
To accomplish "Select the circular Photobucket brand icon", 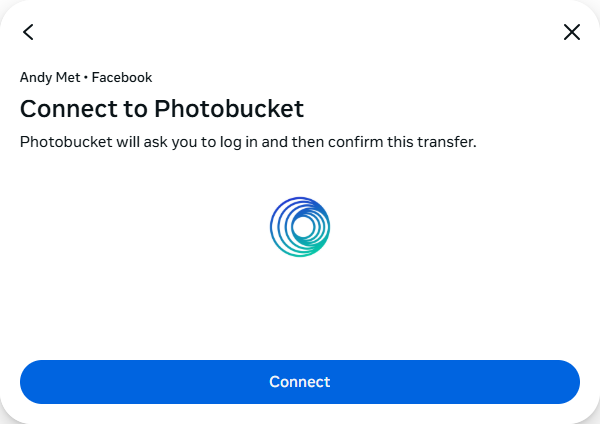I will [300, 226].
